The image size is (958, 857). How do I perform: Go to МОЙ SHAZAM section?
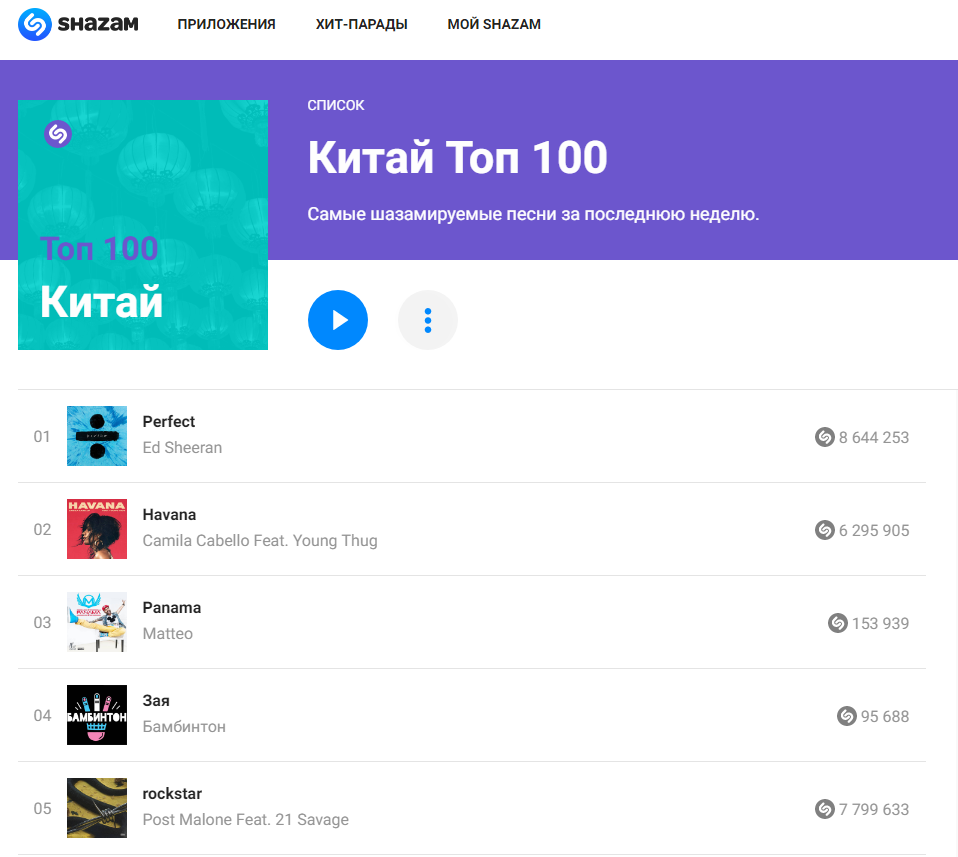494,24
